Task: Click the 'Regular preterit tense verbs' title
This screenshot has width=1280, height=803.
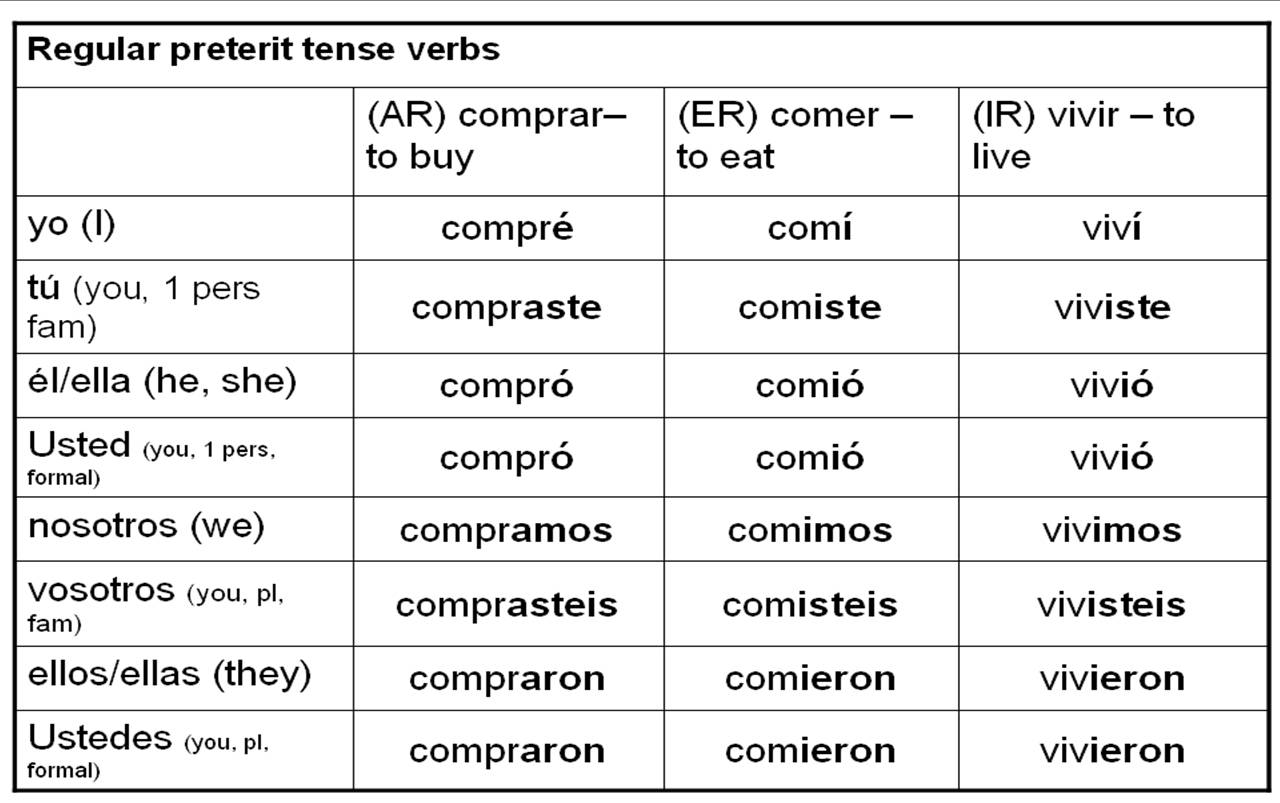Action: coord(263,50)
